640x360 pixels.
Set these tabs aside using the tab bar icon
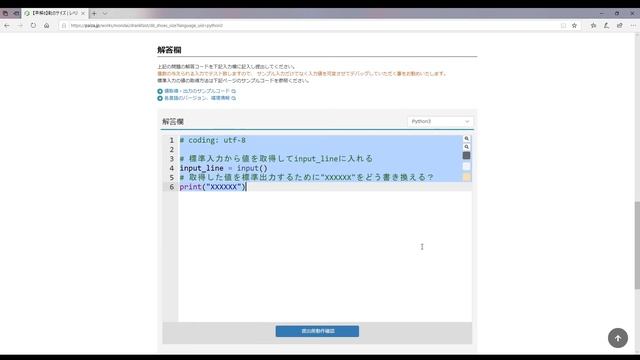tap(16, 13)
